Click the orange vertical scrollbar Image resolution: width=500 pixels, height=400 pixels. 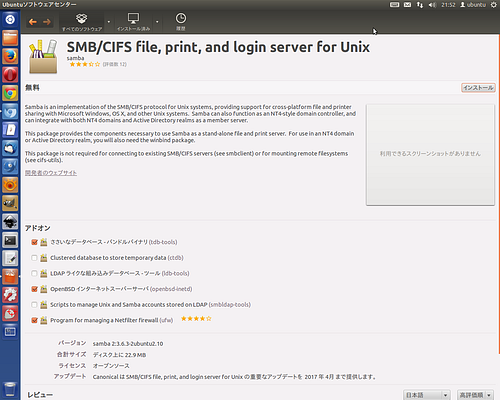click(499, 193)
